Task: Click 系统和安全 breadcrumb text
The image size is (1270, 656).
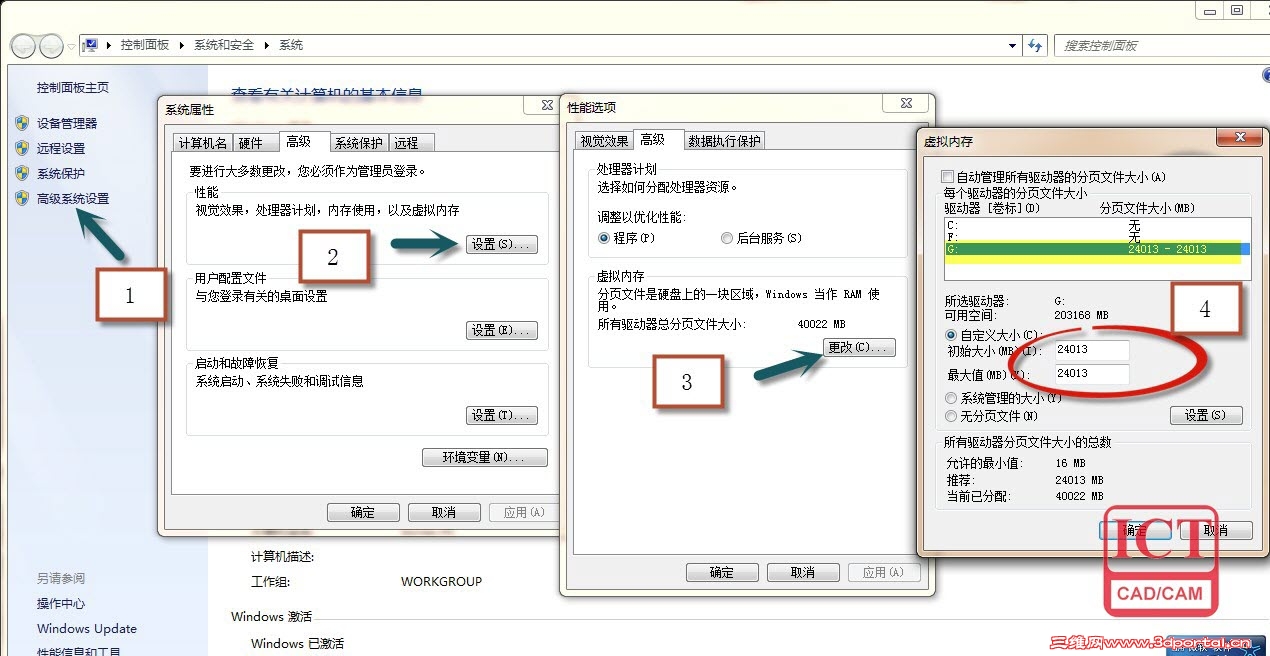Action: coord(224,45)
